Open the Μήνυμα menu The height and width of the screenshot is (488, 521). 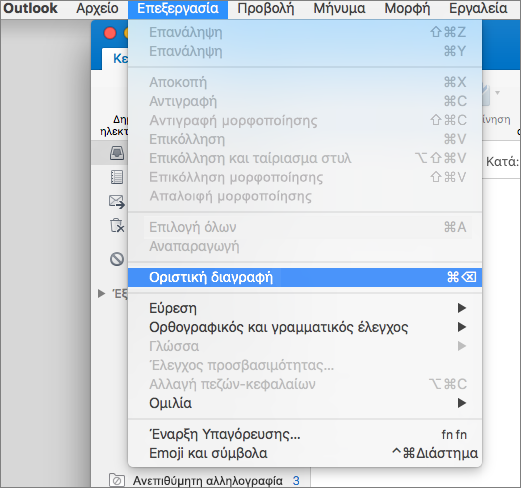(339, 9)
